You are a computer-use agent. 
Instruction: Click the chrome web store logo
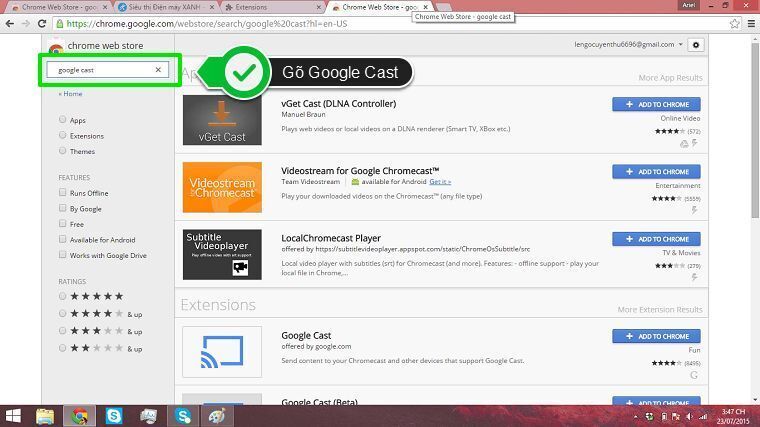click(56, 47)
